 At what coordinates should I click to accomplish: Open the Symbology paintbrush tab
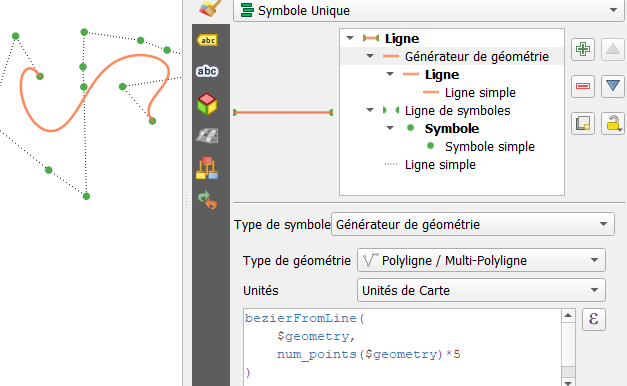tap(210, 8)
